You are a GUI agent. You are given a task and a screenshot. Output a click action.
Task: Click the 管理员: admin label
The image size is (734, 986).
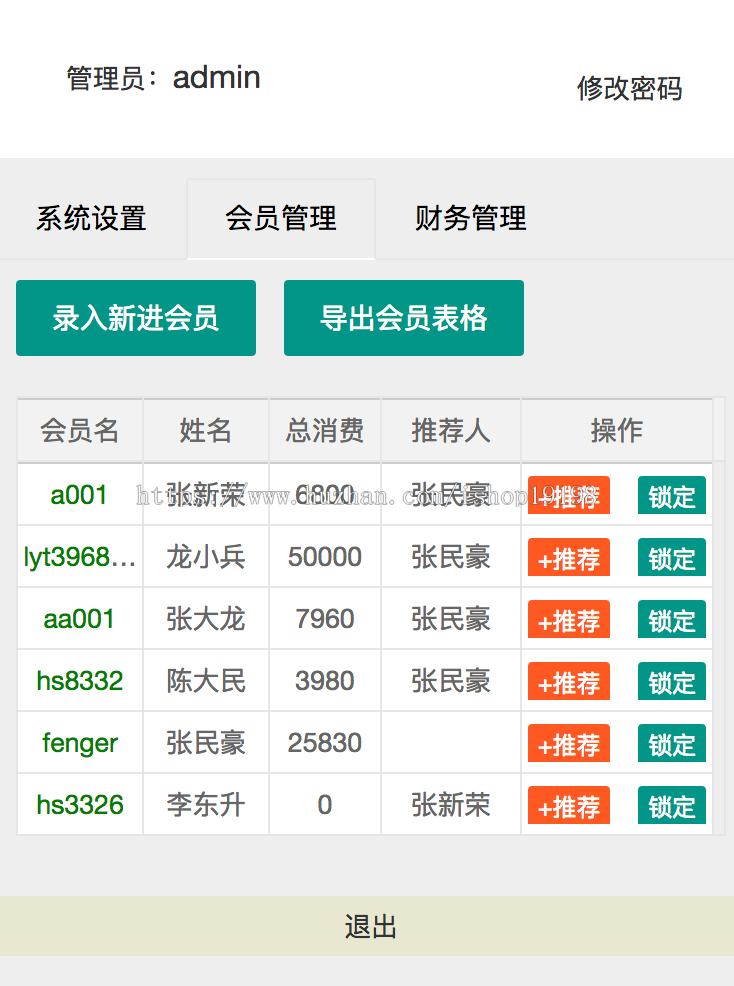[164, 78]
